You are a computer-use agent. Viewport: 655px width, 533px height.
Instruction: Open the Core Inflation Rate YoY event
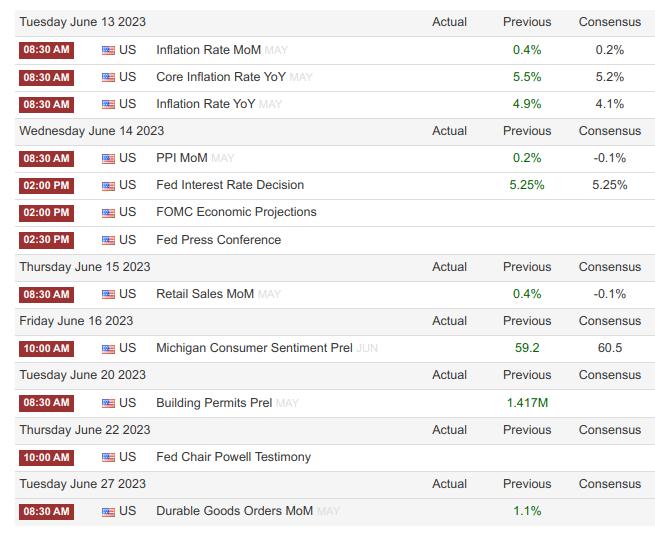tap(219, 77)
